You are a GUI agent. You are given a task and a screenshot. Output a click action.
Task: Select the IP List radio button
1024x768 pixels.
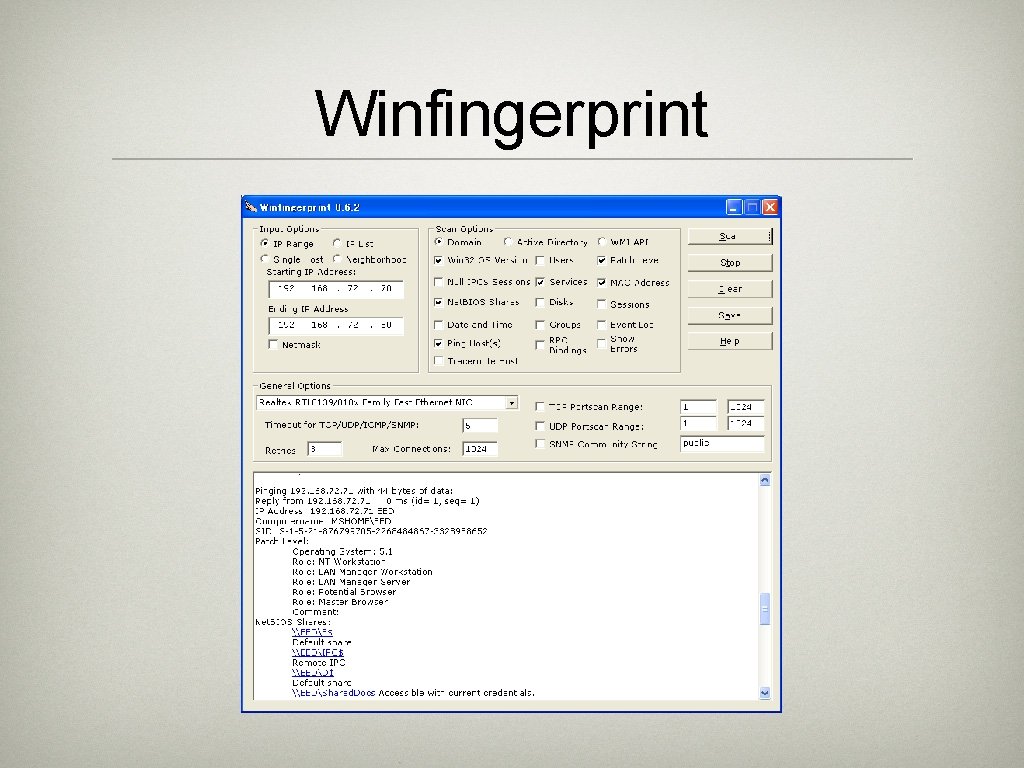pos(336,243)
